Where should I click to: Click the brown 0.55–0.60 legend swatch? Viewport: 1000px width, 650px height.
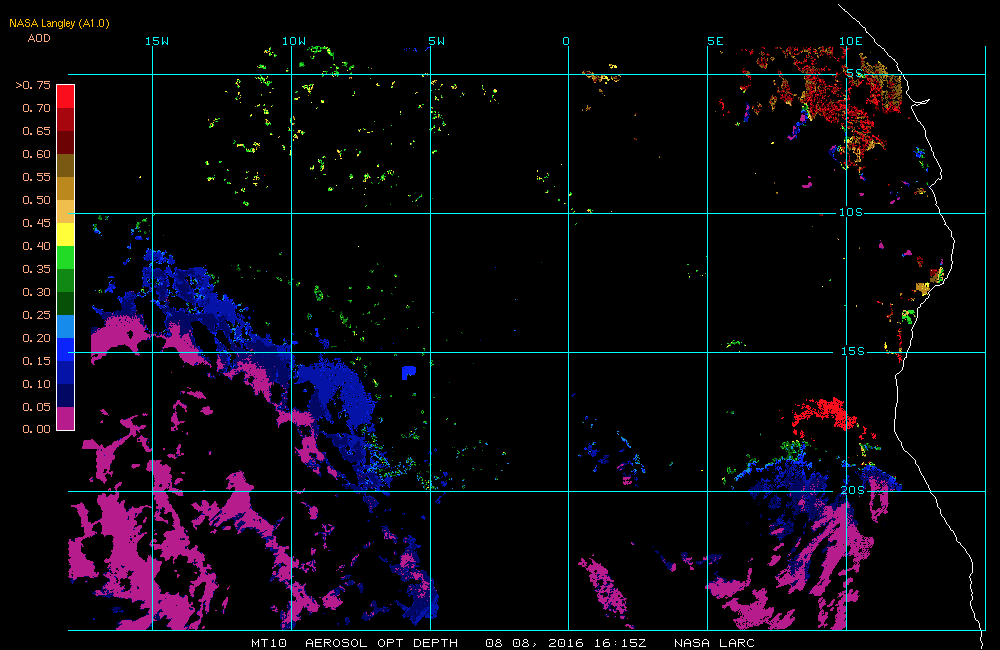(66, 165)
